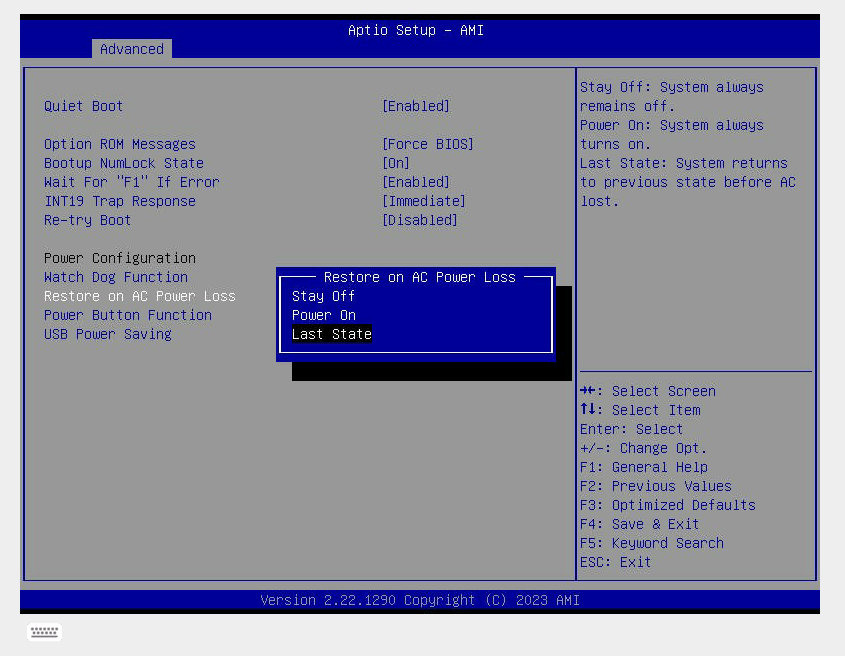Toggle Bootup NumLock State On value
Screen dimensions: 845x656
pos(396,163)
